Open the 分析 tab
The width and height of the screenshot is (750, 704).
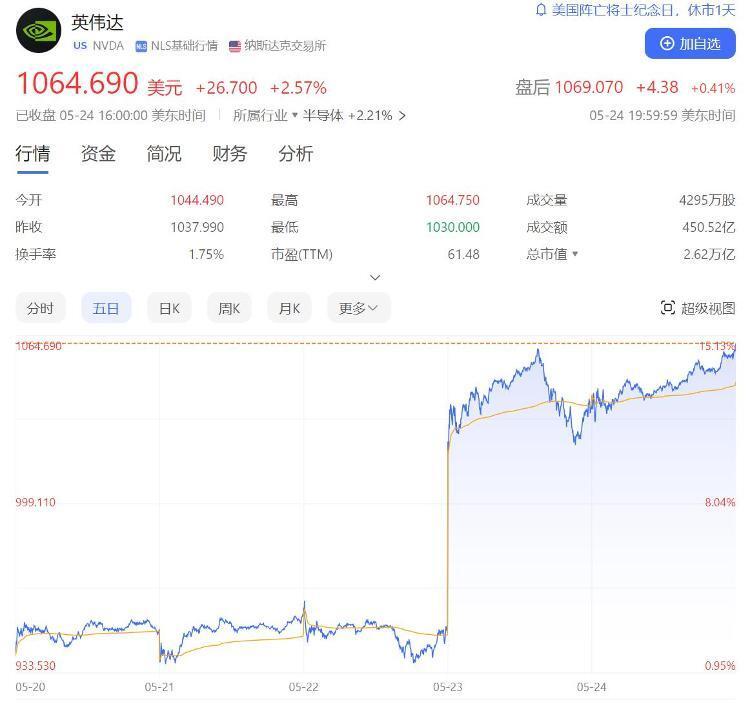click(x=296, y=154)
